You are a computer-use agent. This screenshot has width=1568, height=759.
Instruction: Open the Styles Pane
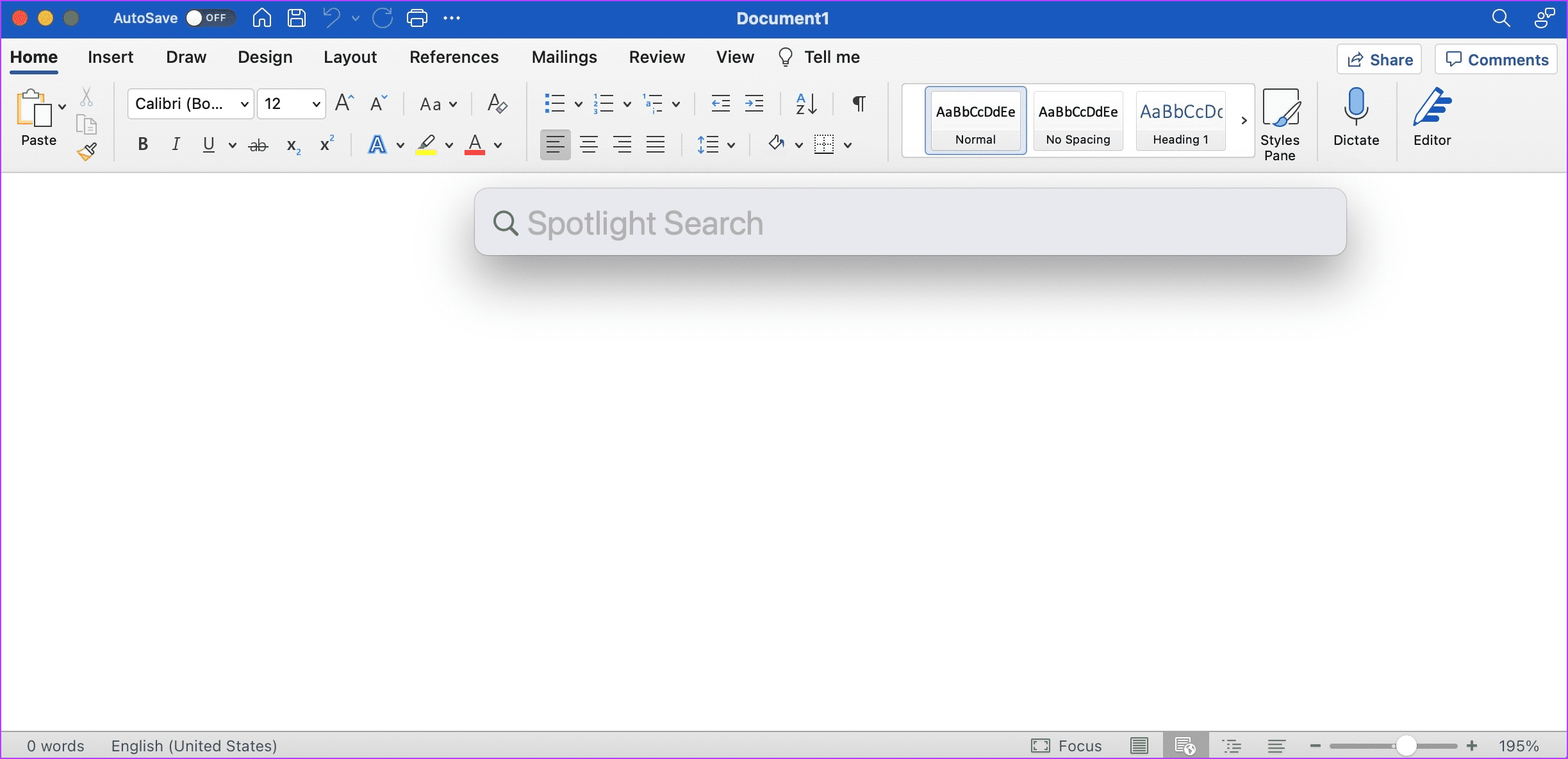tap(1280, 124)
